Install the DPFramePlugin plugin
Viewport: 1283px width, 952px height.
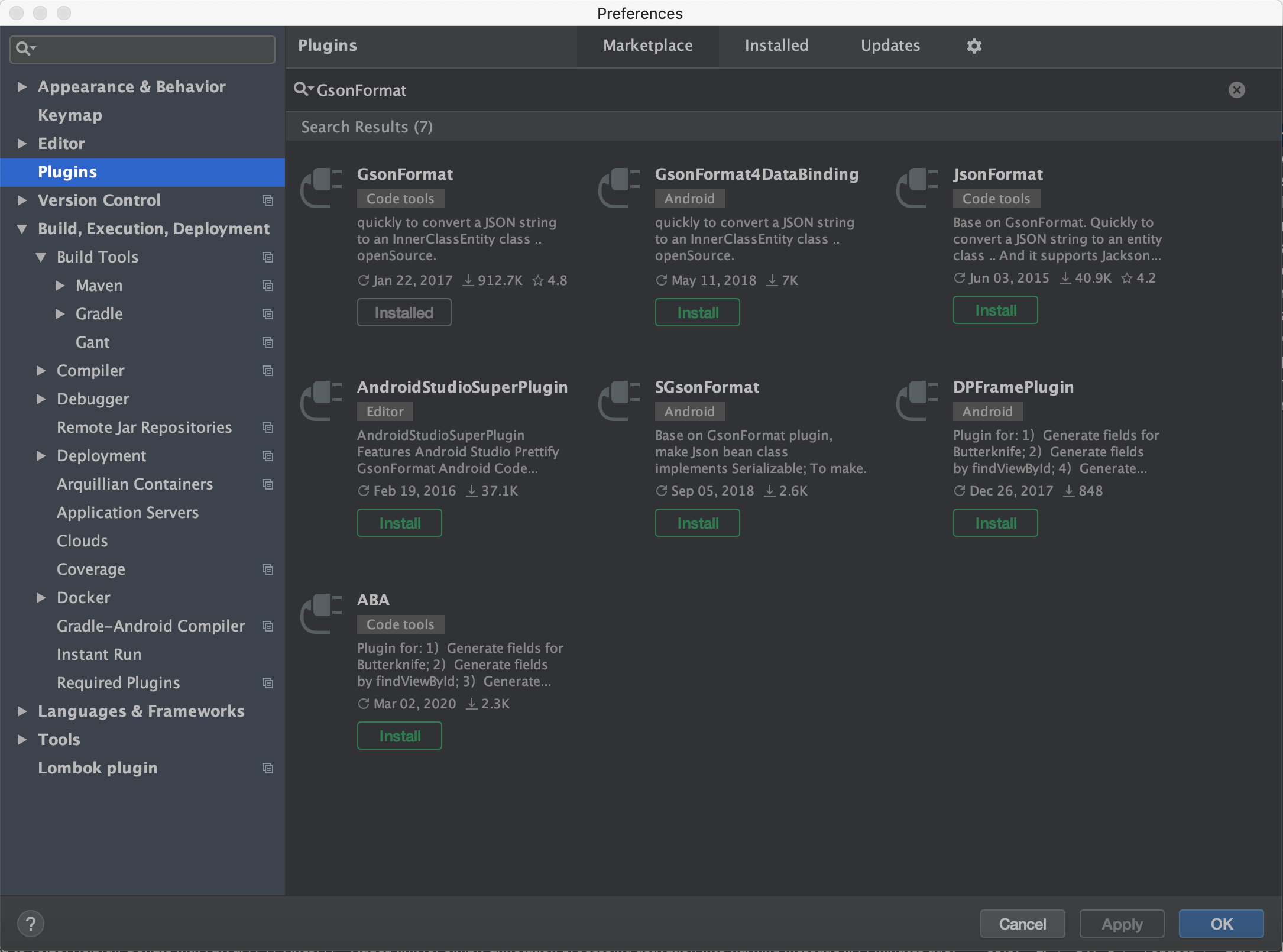tap(995, 523)
